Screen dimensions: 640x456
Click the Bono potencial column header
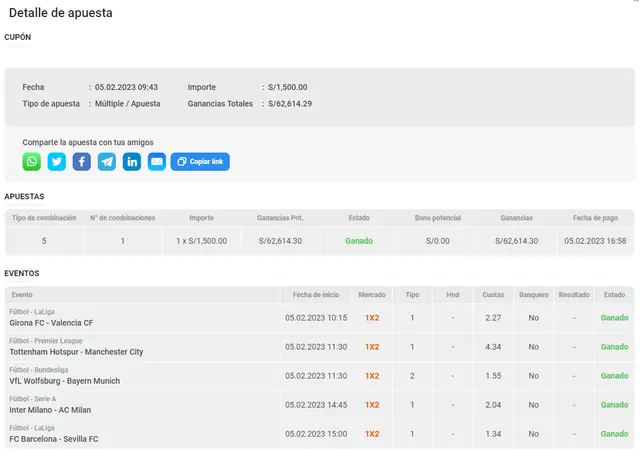tap(438, 218)
